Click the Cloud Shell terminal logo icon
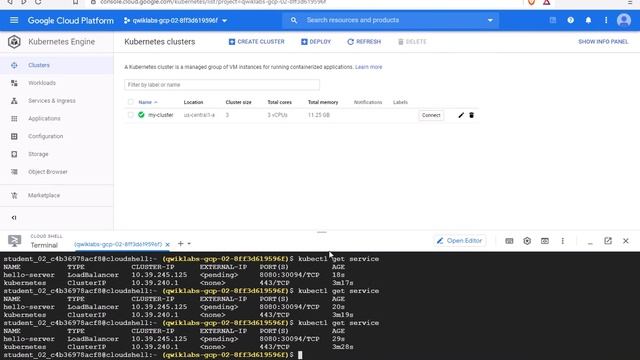 coord(14,241)
